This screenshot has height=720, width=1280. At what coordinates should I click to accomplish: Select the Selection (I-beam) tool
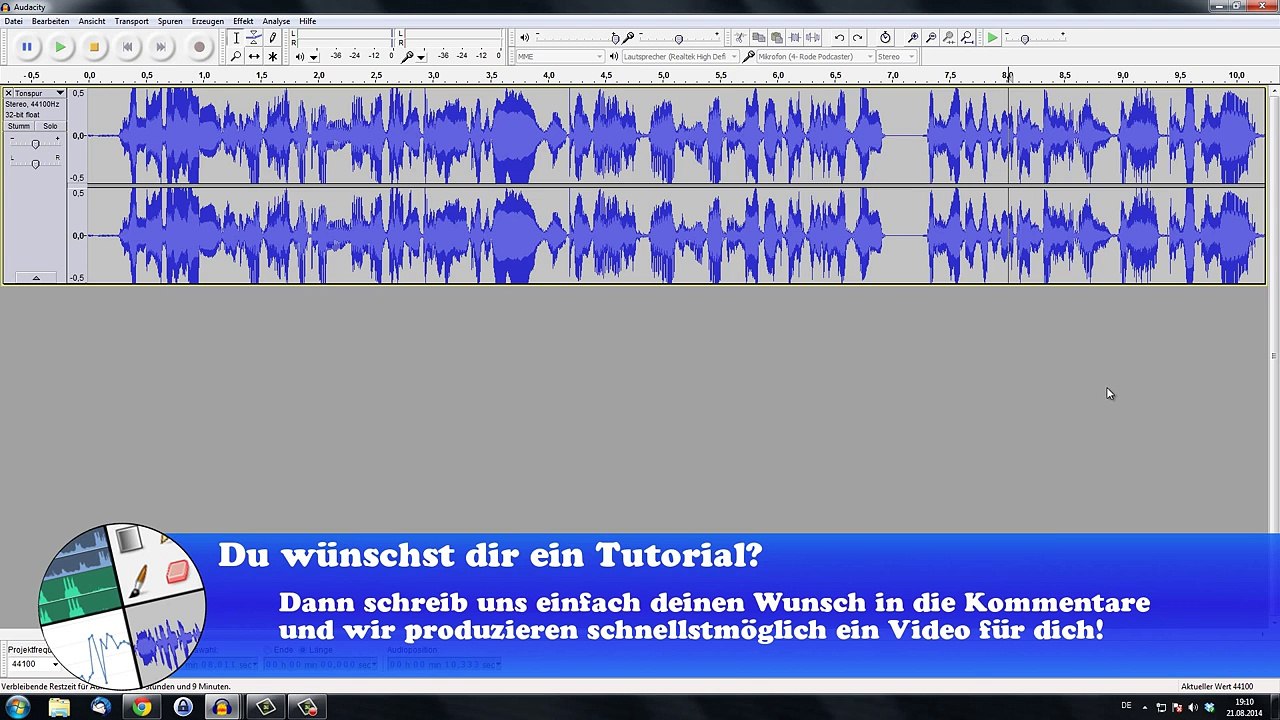tap(236, 38)
